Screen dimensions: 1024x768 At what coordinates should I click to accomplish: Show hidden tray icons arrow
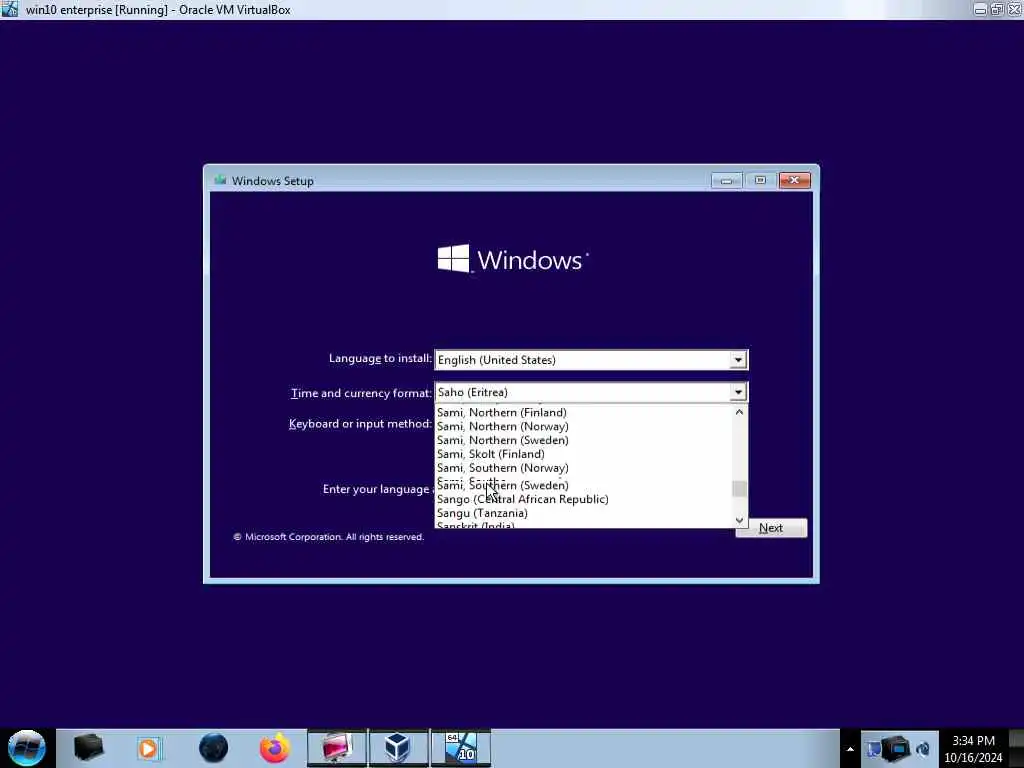(x=850, y=749)
